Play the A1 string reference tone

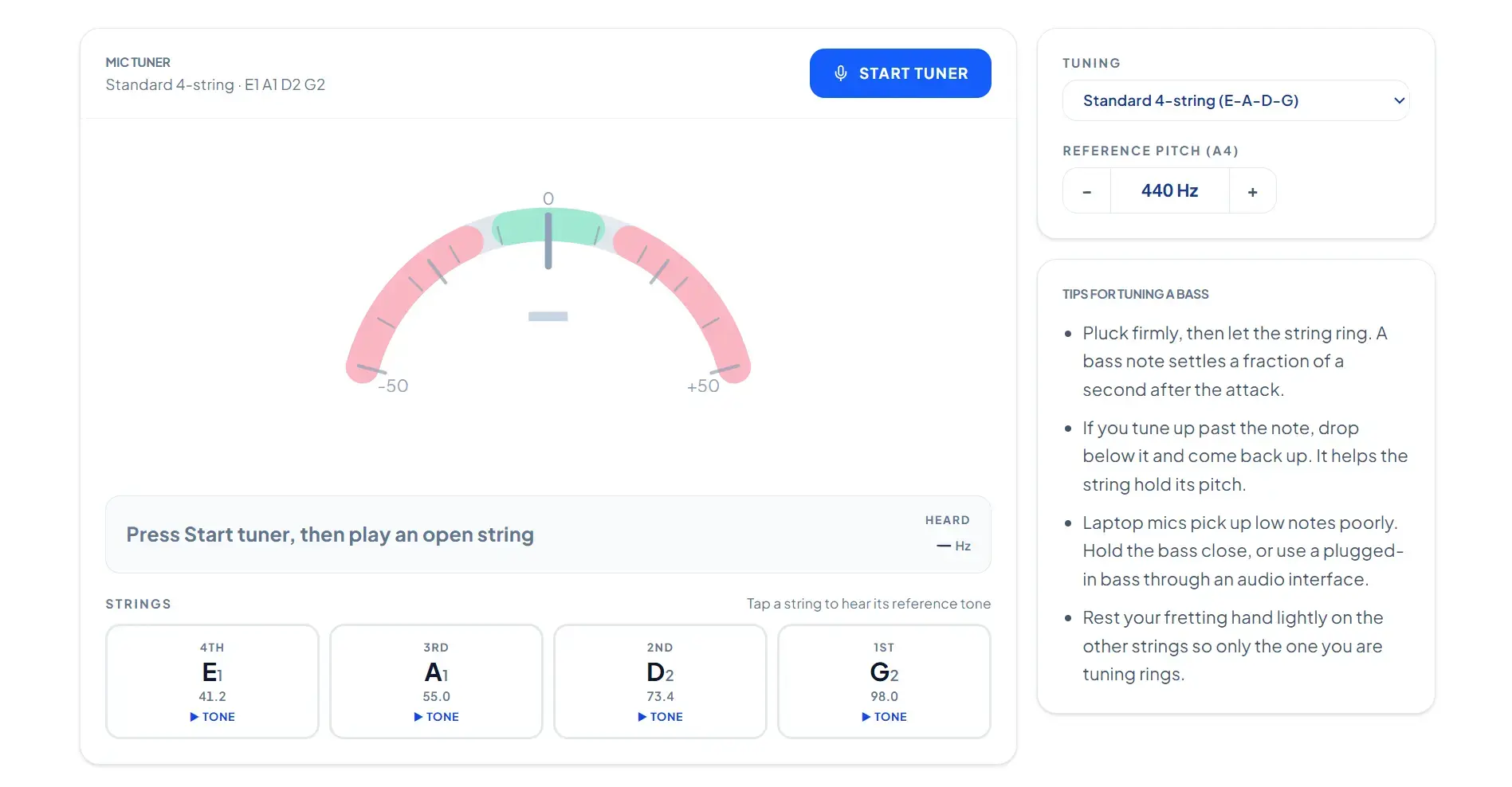pyautogui.click(x=436, y=717)
